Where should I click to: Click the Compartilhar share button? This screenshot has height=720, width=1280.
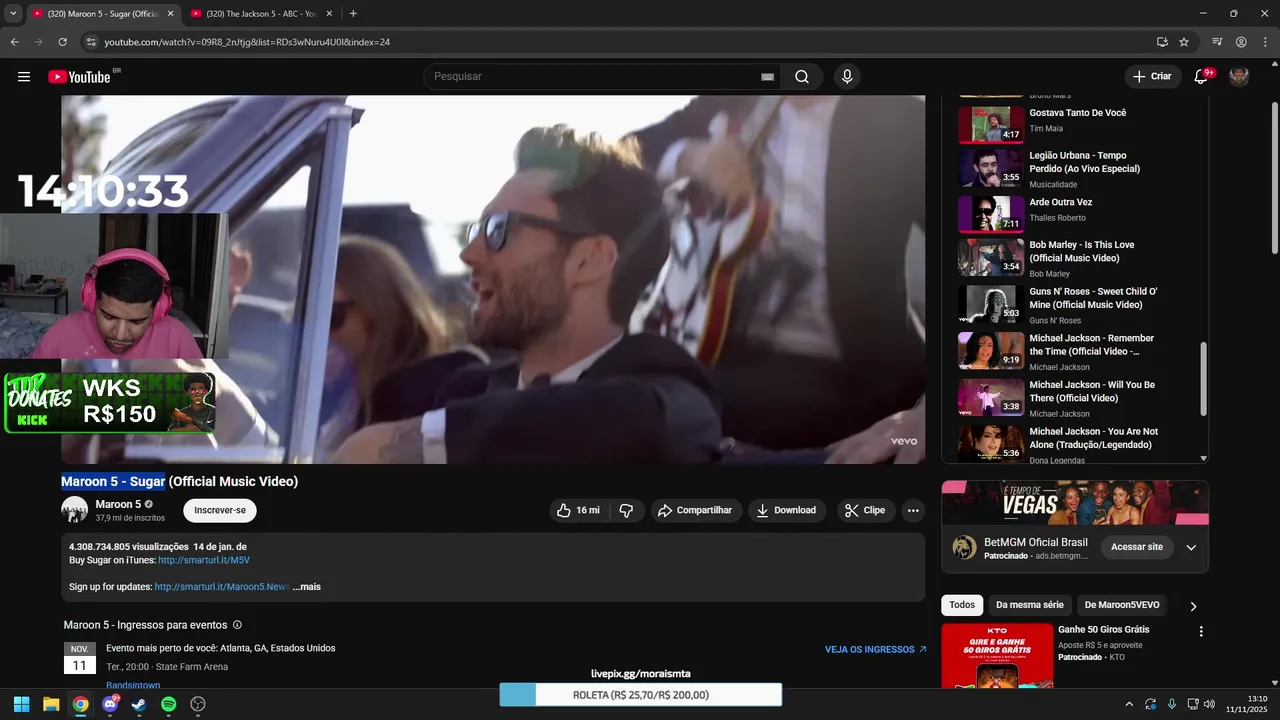pos(695,510)
